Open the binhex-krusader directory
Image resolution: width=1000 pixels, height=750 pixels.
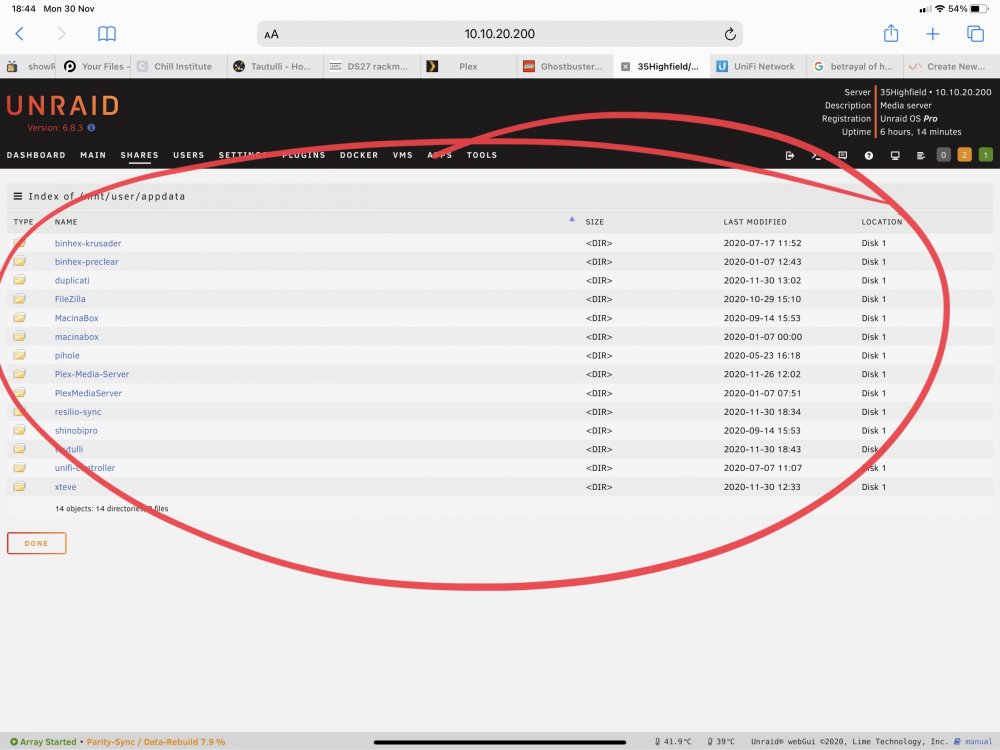click(x=88, y=243)
